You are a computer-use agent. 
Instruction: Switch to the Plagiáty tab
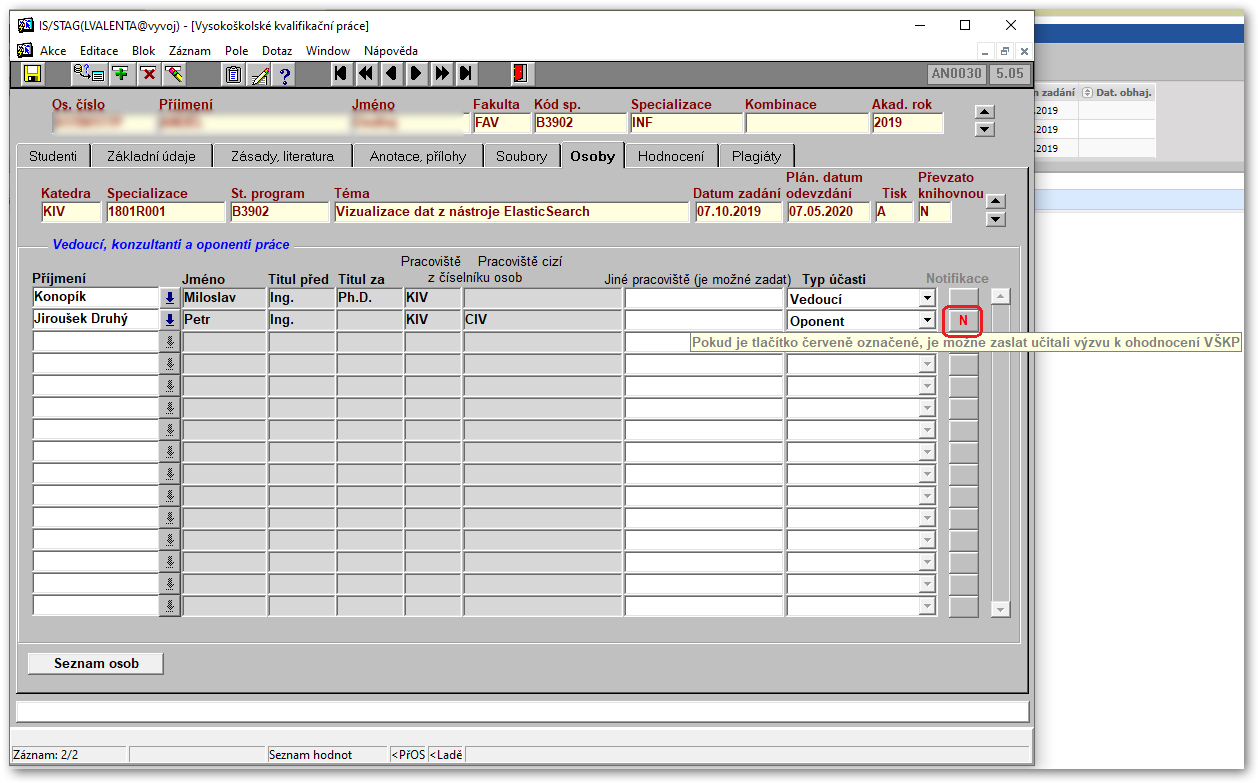[x=756, y=156]
